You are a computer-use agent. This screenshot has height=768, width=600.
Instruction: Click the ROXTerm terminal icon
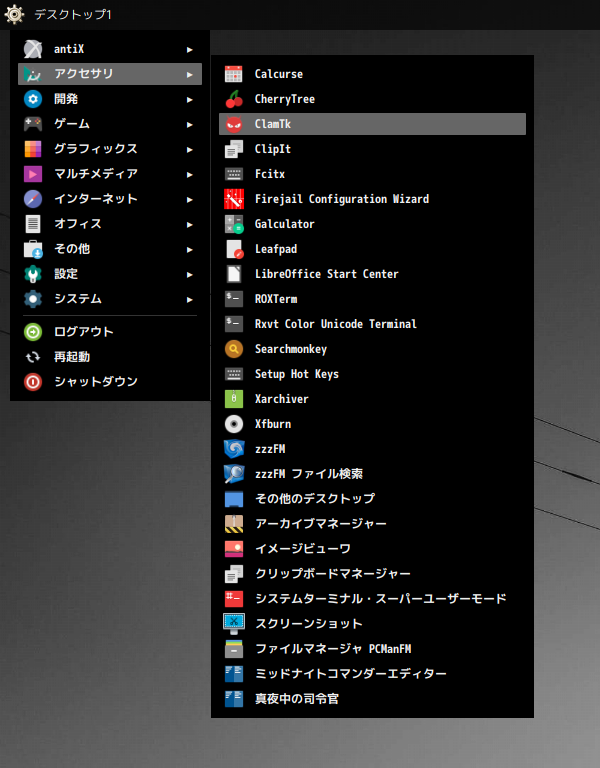(x=234, y=299)
